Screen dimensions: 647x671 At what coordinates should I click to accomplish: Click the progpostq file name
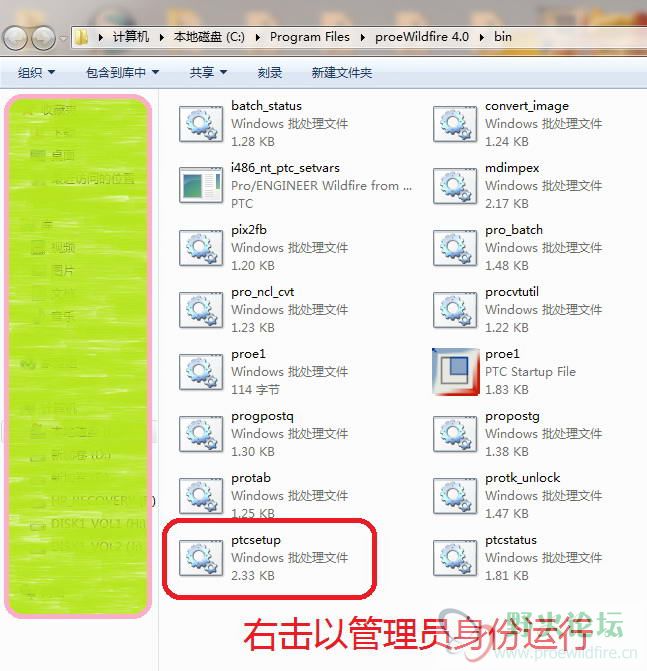[262, 416]
